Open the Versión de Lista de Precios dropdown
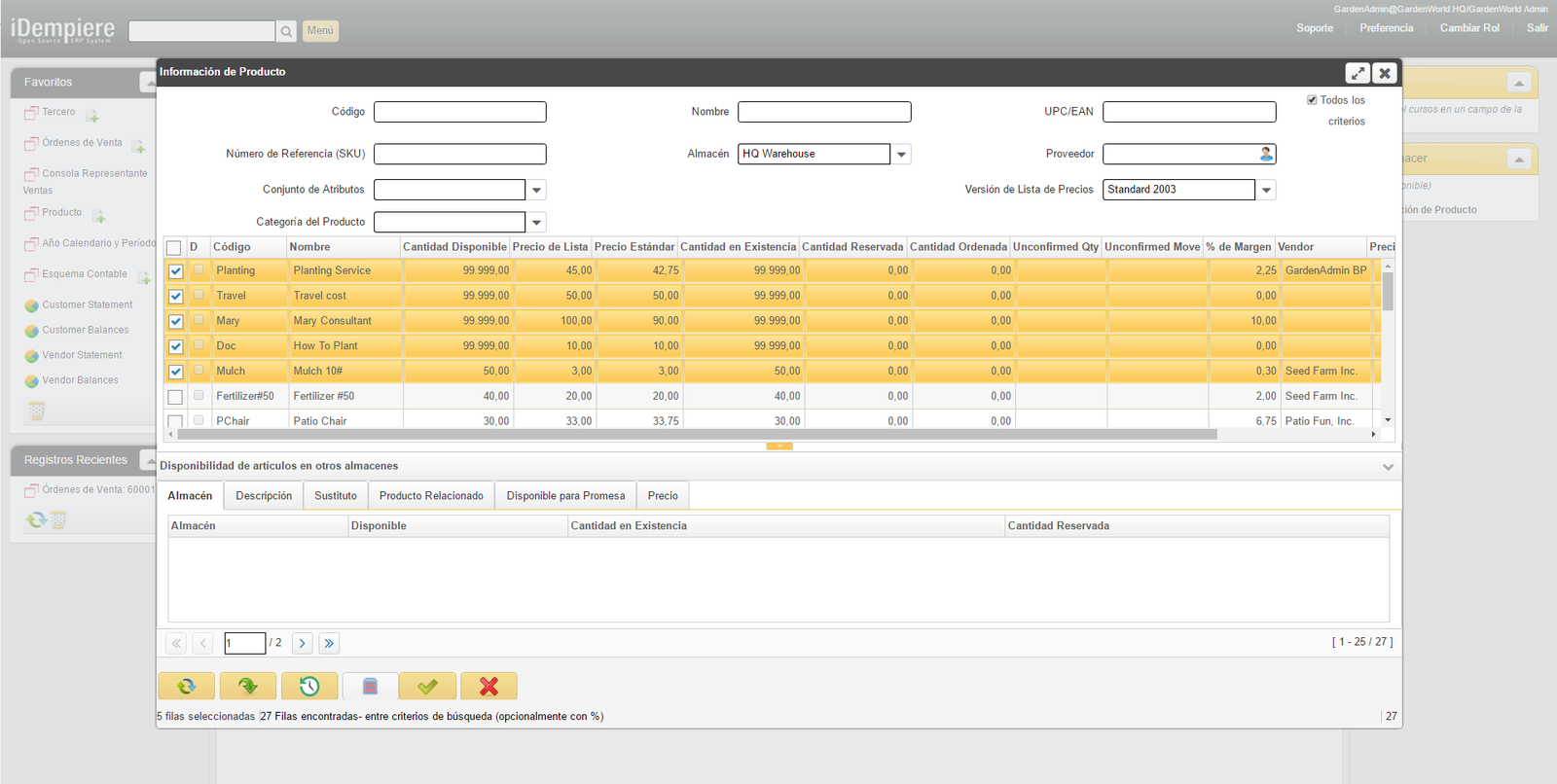This screenshot has width=1557, height=784. click(x=1266, y=190)
